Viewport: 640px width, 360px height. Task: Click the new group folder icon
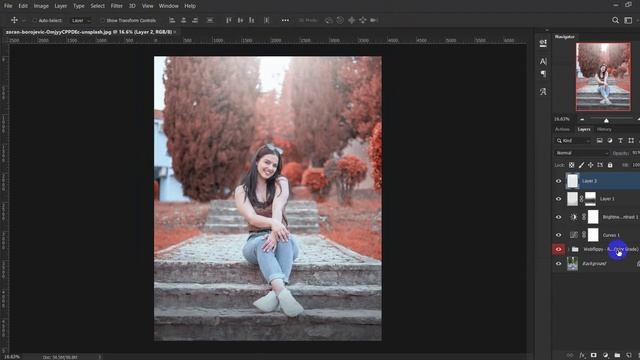617,355
